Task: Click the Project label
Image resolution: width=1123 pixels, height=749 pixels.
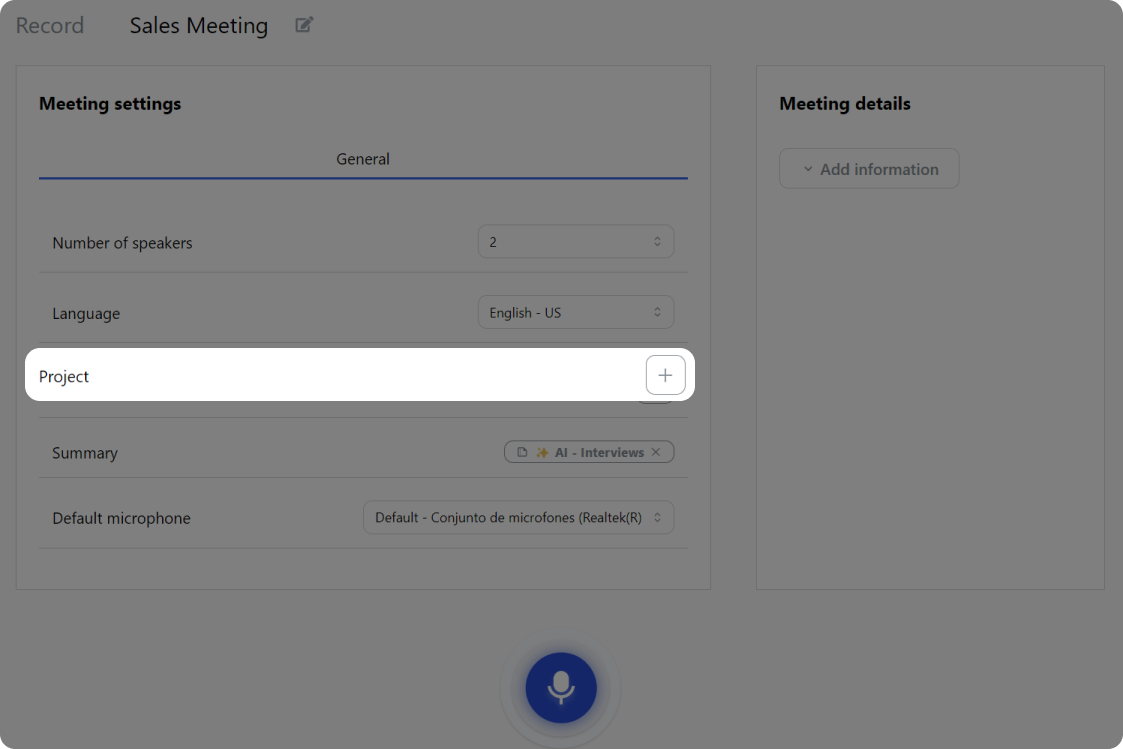Action: 64,376
